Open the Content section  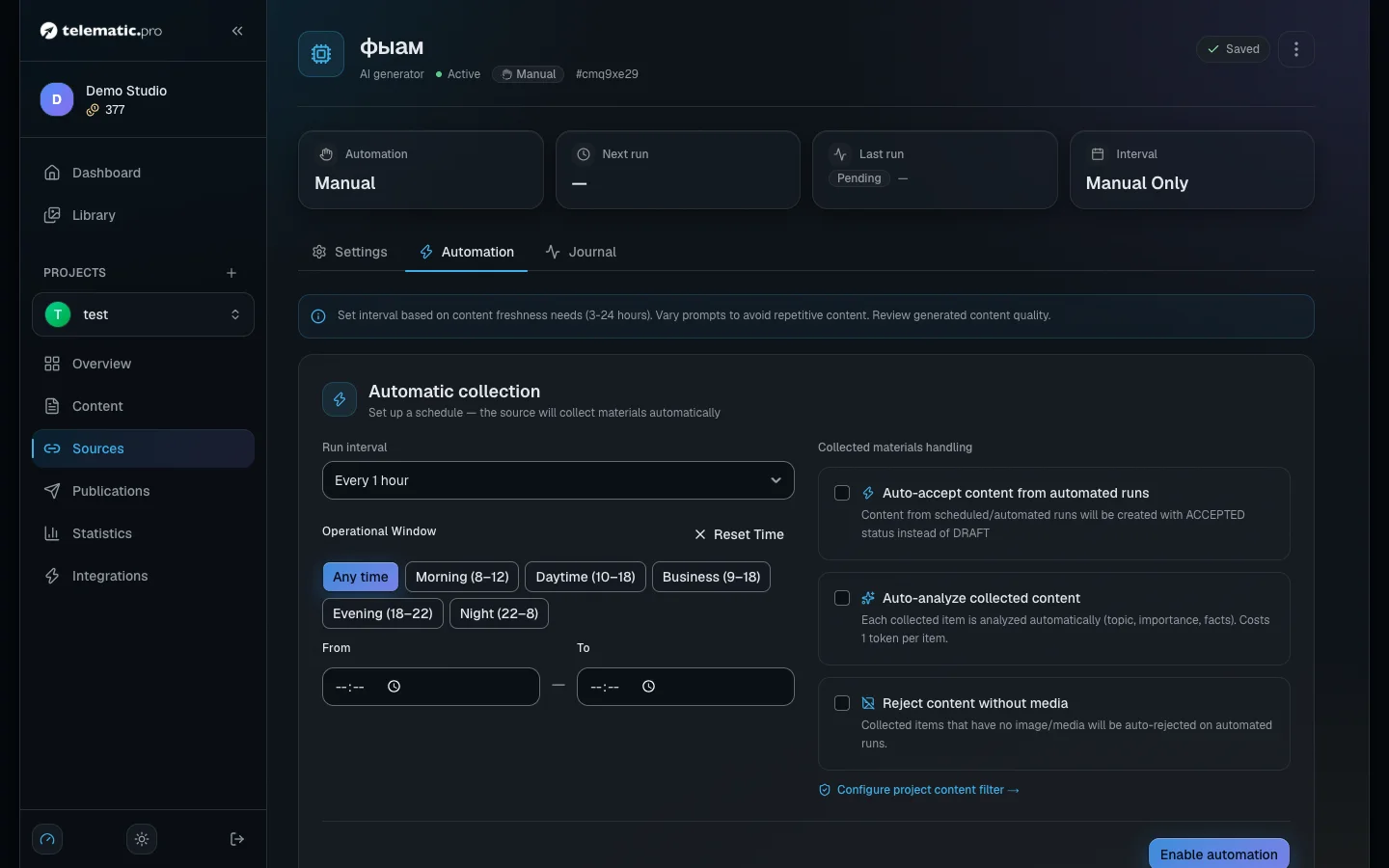point(143,406)
